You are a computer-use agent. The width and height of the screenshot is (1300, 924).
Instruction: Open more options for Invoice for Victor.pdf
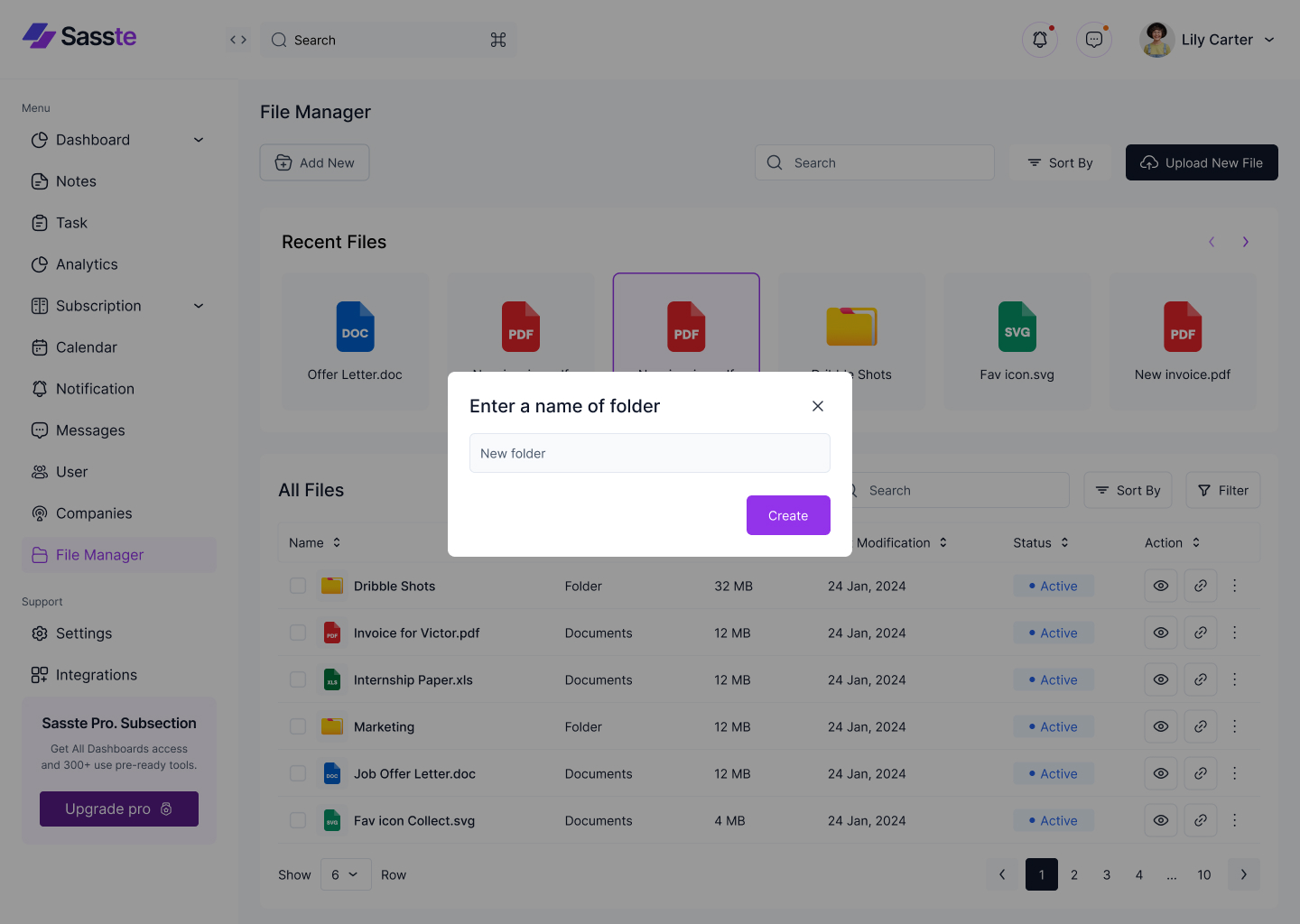point(1235,633)
